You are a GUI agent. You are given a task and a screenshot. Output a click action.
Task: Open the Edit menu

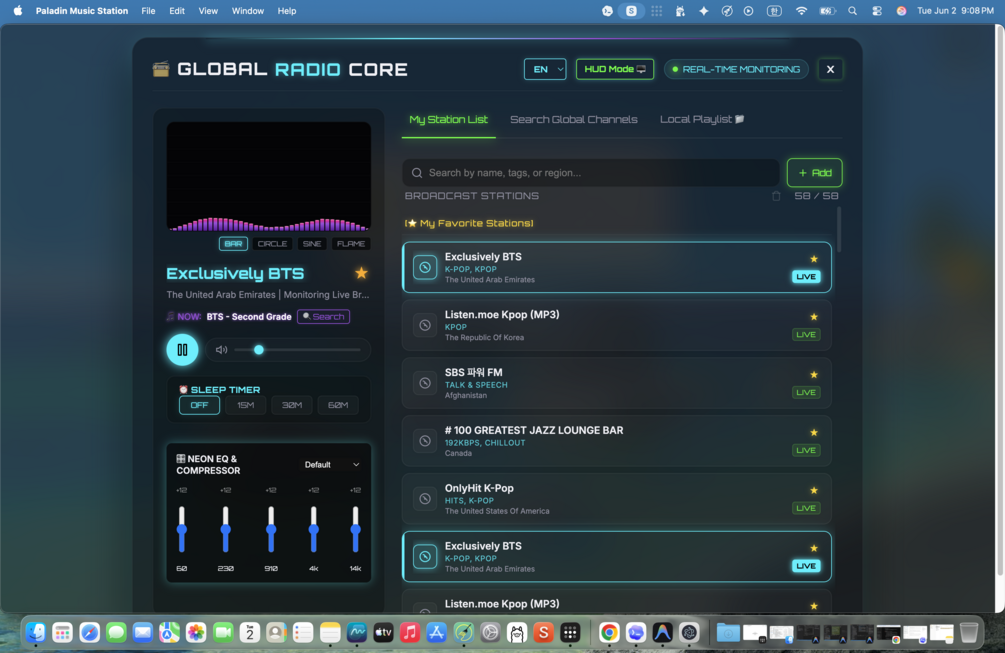(177, 11)
